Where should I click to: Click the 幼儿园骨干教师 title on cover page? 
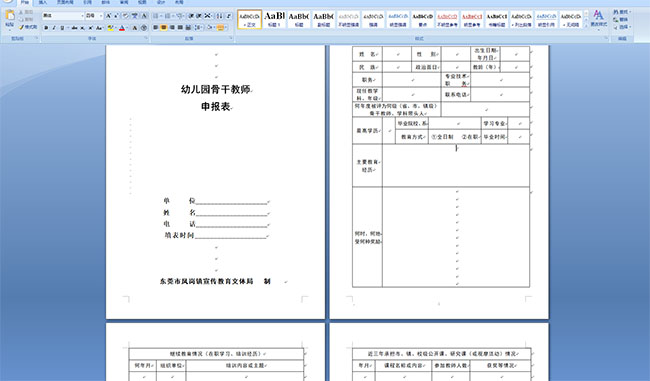click(216, 89)
